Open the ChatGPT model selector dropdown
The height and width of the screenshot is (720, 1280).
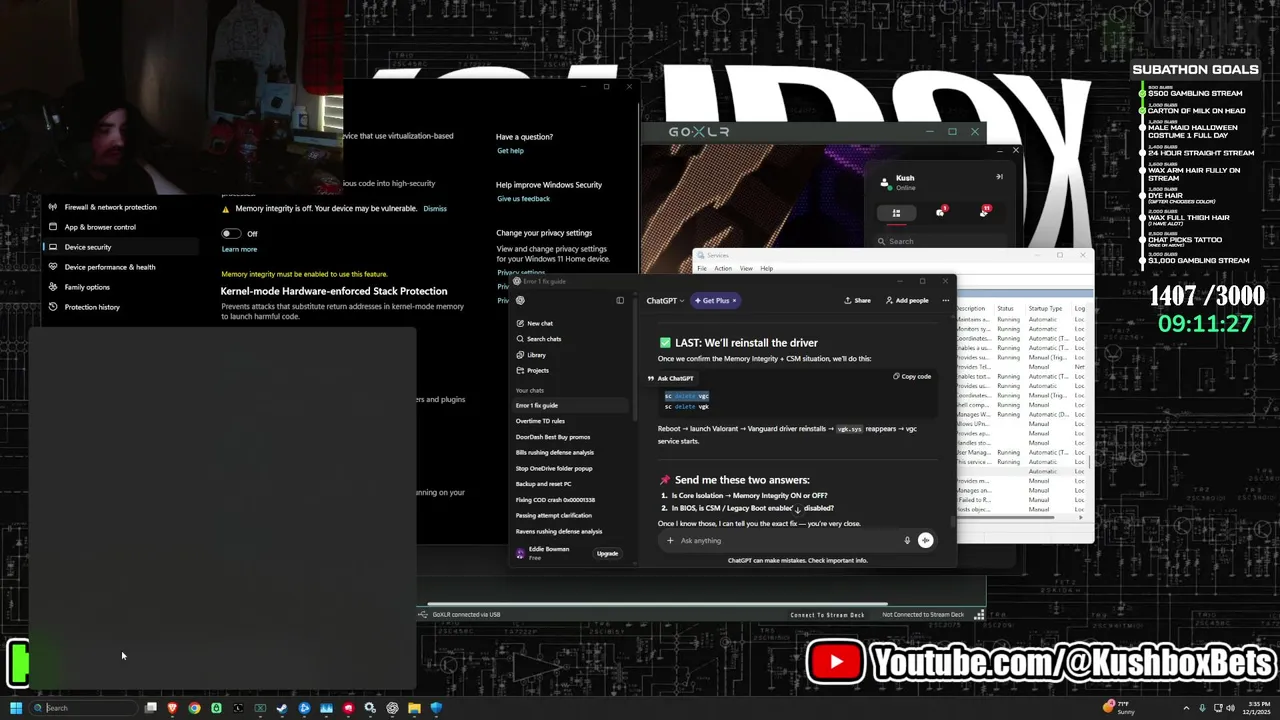(665, 300)
